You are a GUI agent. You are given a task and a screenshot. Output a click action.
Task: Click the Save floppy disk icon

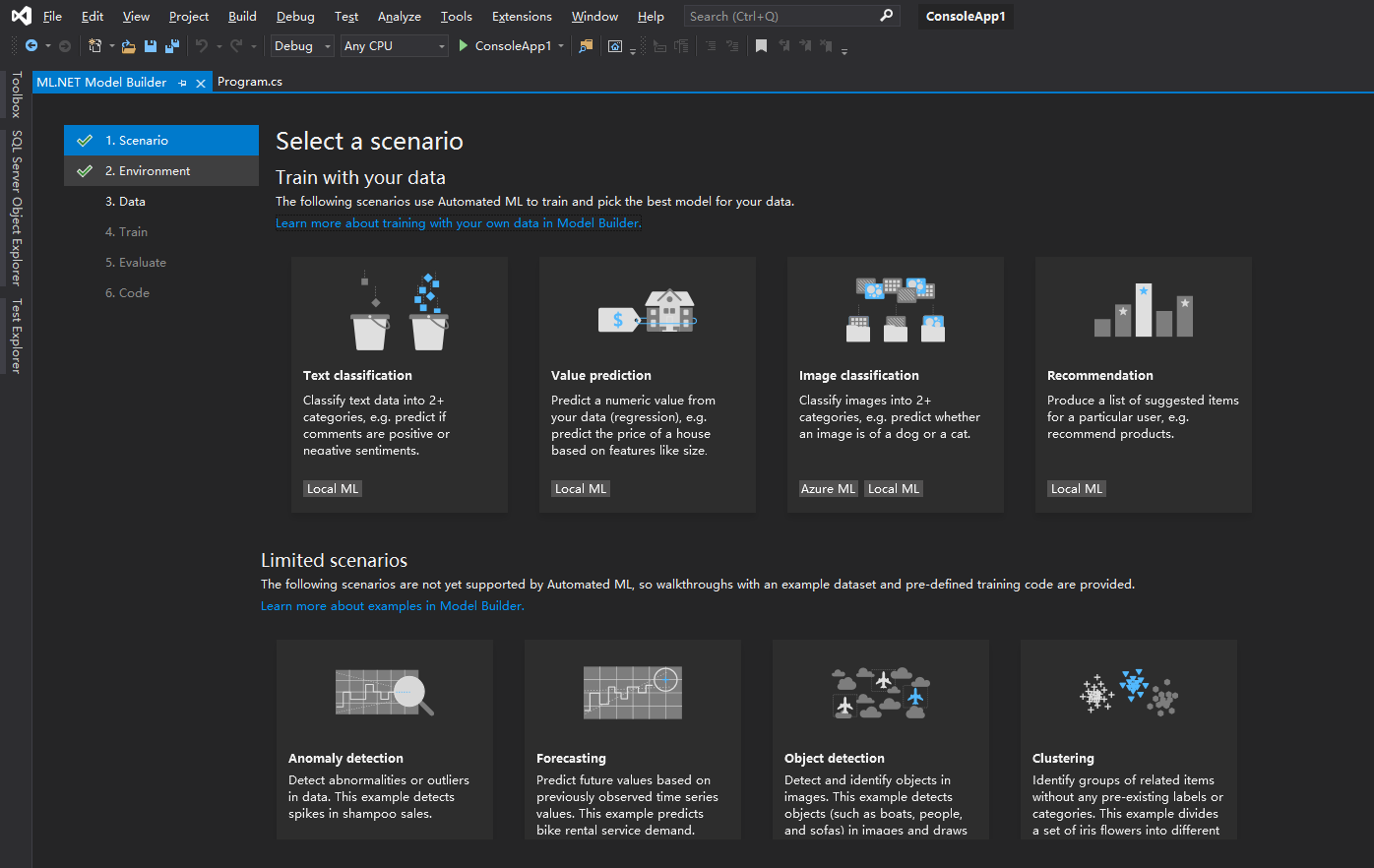pyautogui.click(x=151, y=45)
